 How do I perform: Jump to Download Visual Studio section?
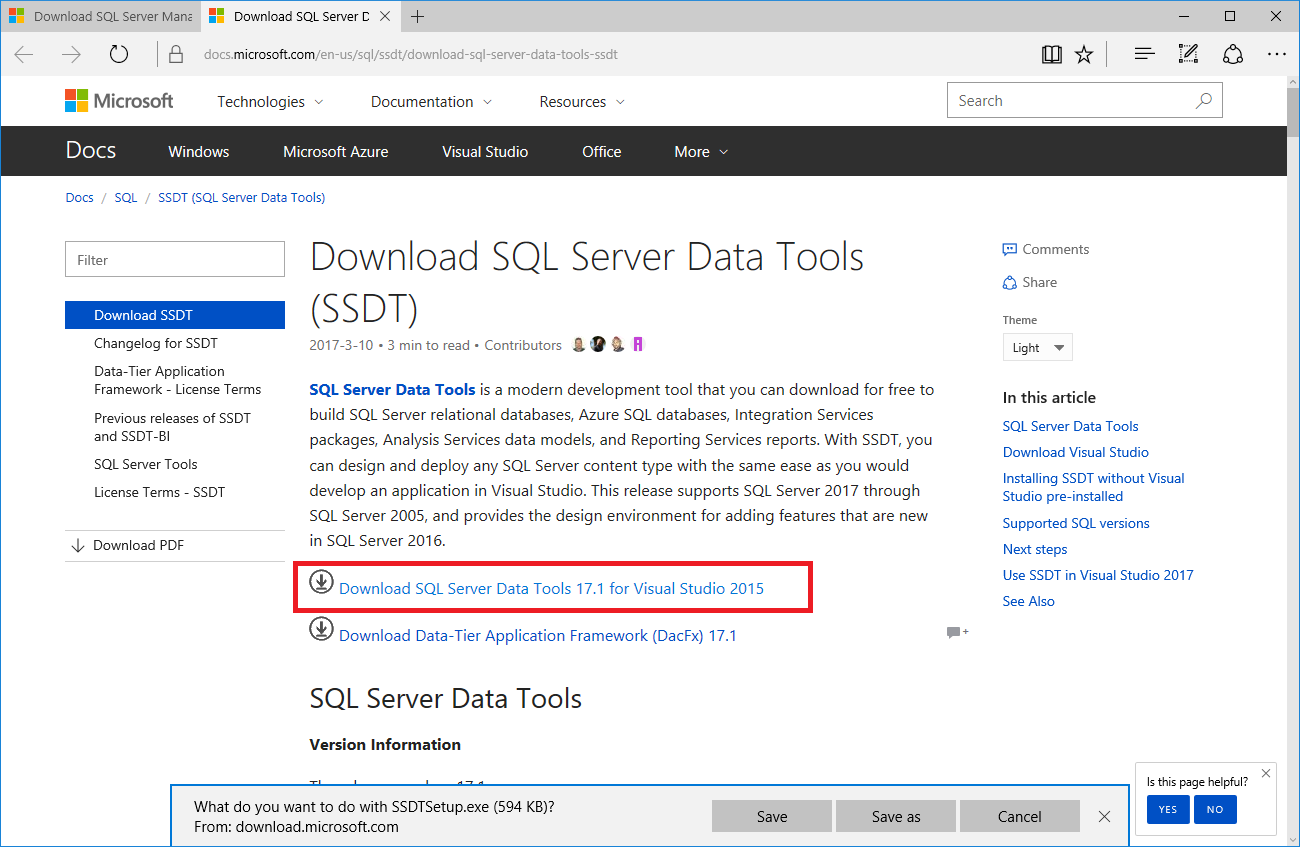[x=1076, y=452]
